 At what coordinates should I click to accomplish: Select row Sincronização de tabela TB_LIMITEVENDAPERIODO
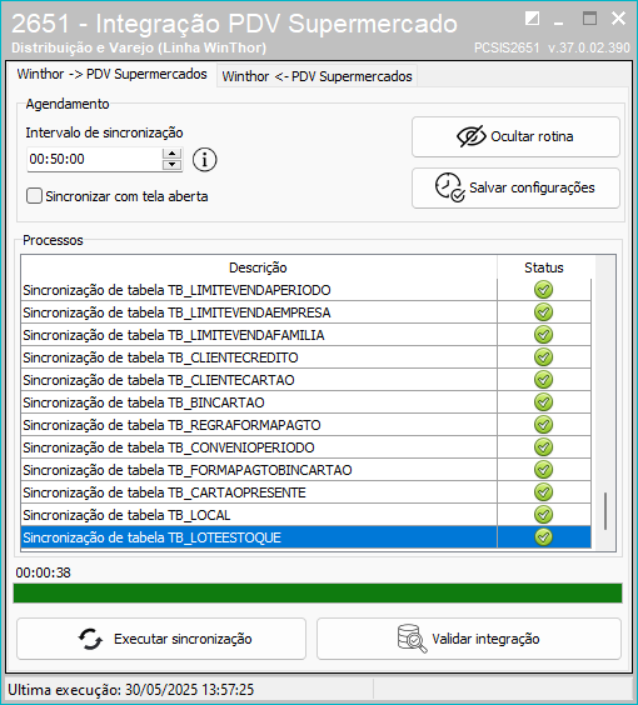tap(306, 290)
